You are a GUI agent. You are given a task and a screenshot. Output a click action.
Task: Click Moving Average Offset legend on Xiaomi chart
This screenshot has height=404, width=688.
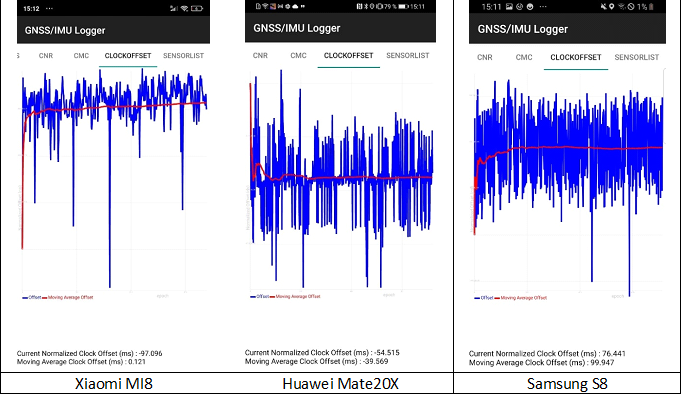pyautogui.click(x=68, y=297)
